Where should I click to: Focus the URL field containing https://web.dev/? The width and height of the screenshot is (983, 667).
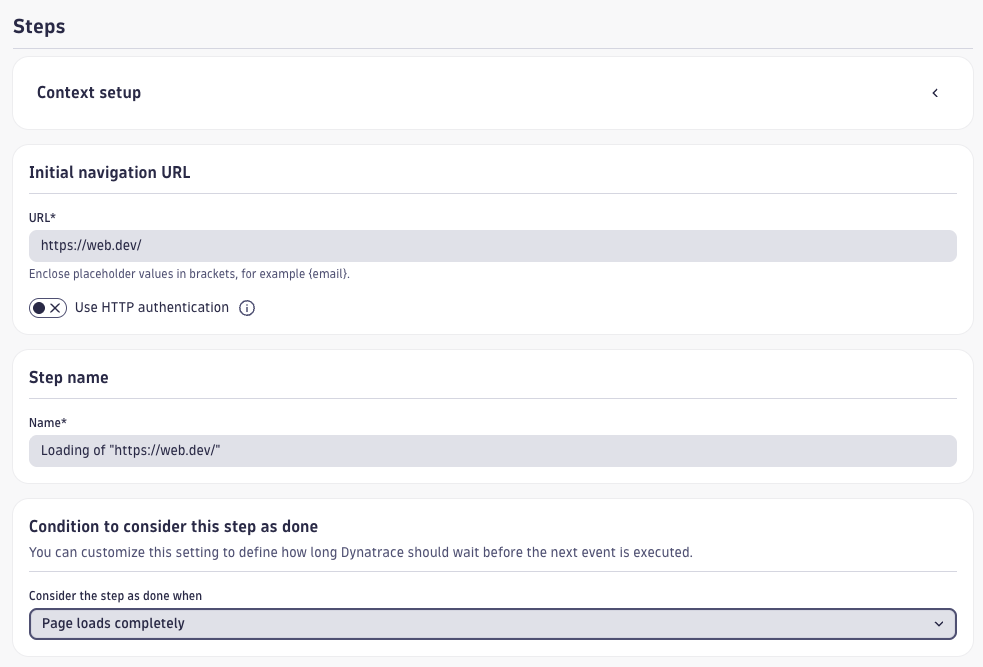click(492, 246)
